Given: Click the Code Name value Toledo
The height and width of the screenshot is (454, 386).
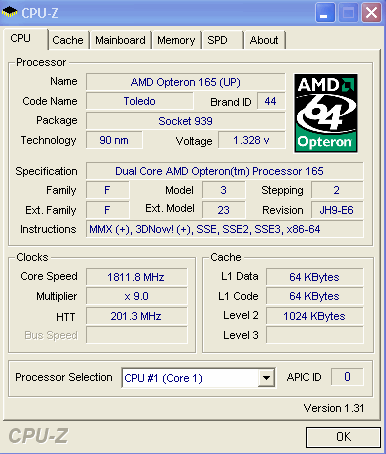Looking at the screenshot, I should click(140, 101).
